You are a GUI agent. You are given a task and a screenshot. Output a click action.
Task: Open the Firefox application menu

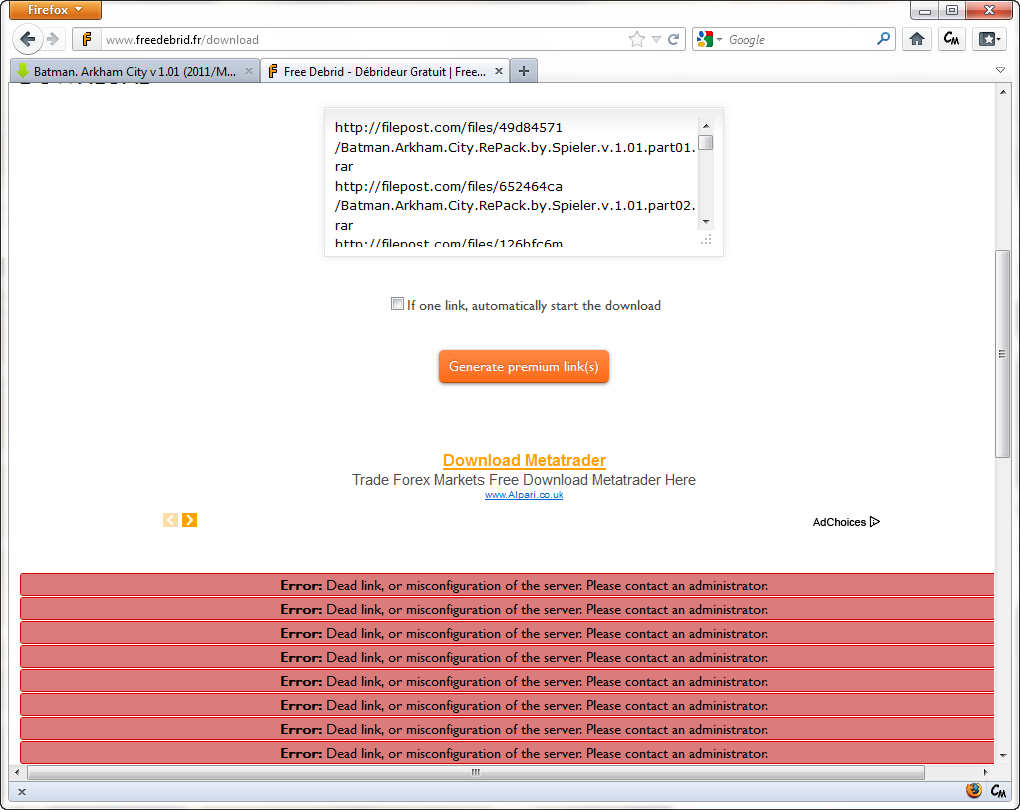point(55,10)
